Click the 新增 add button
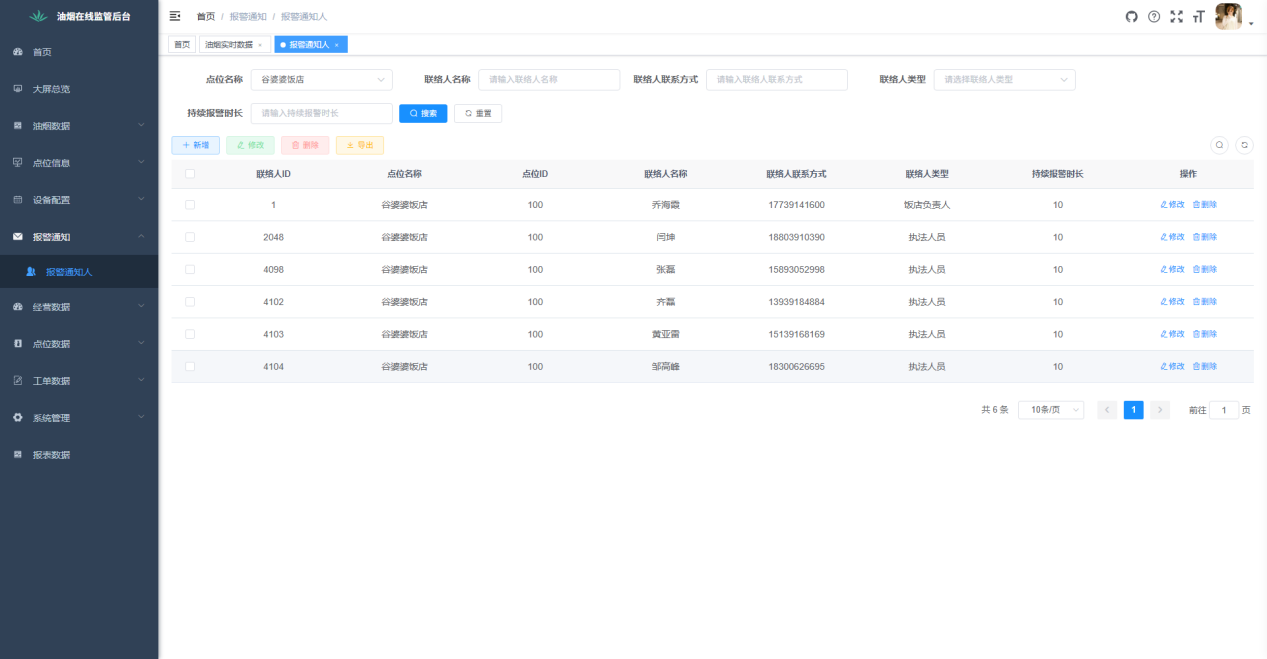1267x659 pixels. pos(196,145)
